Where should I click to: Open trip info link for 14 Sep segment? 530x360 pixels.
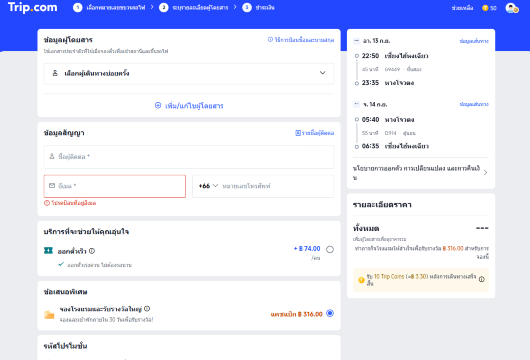474,104
